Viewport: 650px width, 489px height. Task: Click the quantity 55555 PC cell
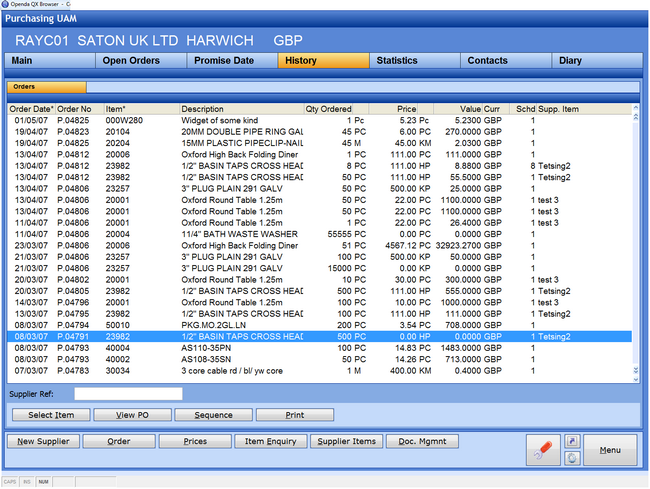[x=347, y=234]
